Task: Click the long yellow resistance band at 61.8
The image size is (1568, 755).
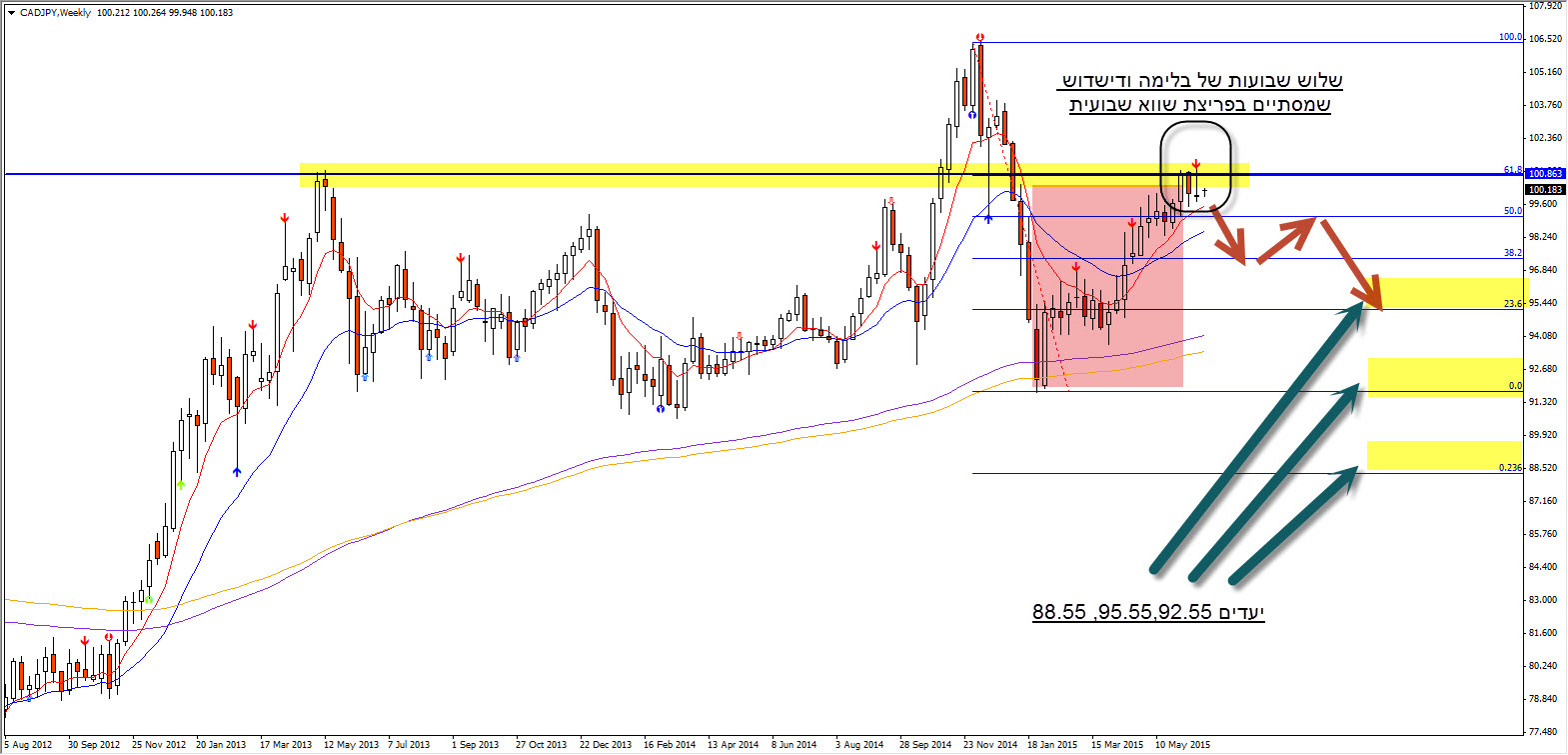Action: coord(640,176)
